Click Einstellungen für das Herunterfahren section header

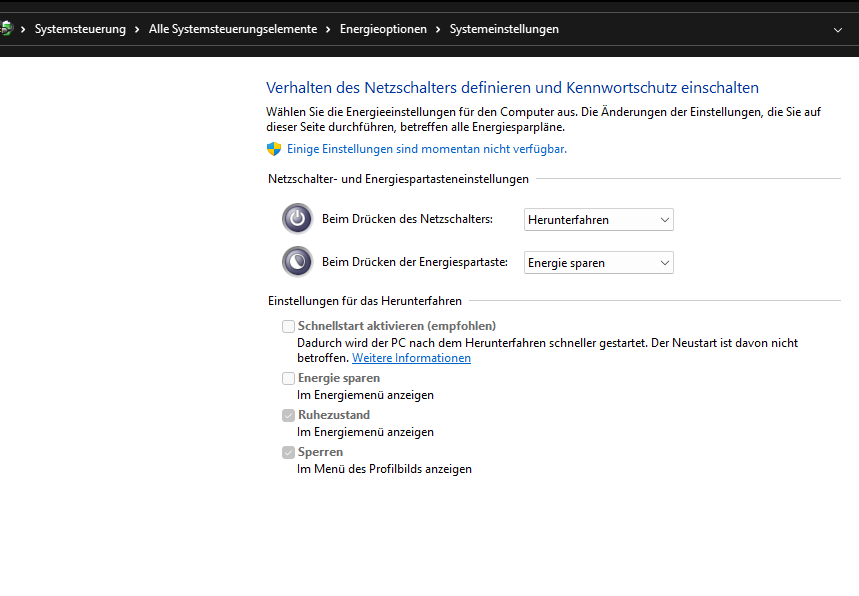click(365, 301)
